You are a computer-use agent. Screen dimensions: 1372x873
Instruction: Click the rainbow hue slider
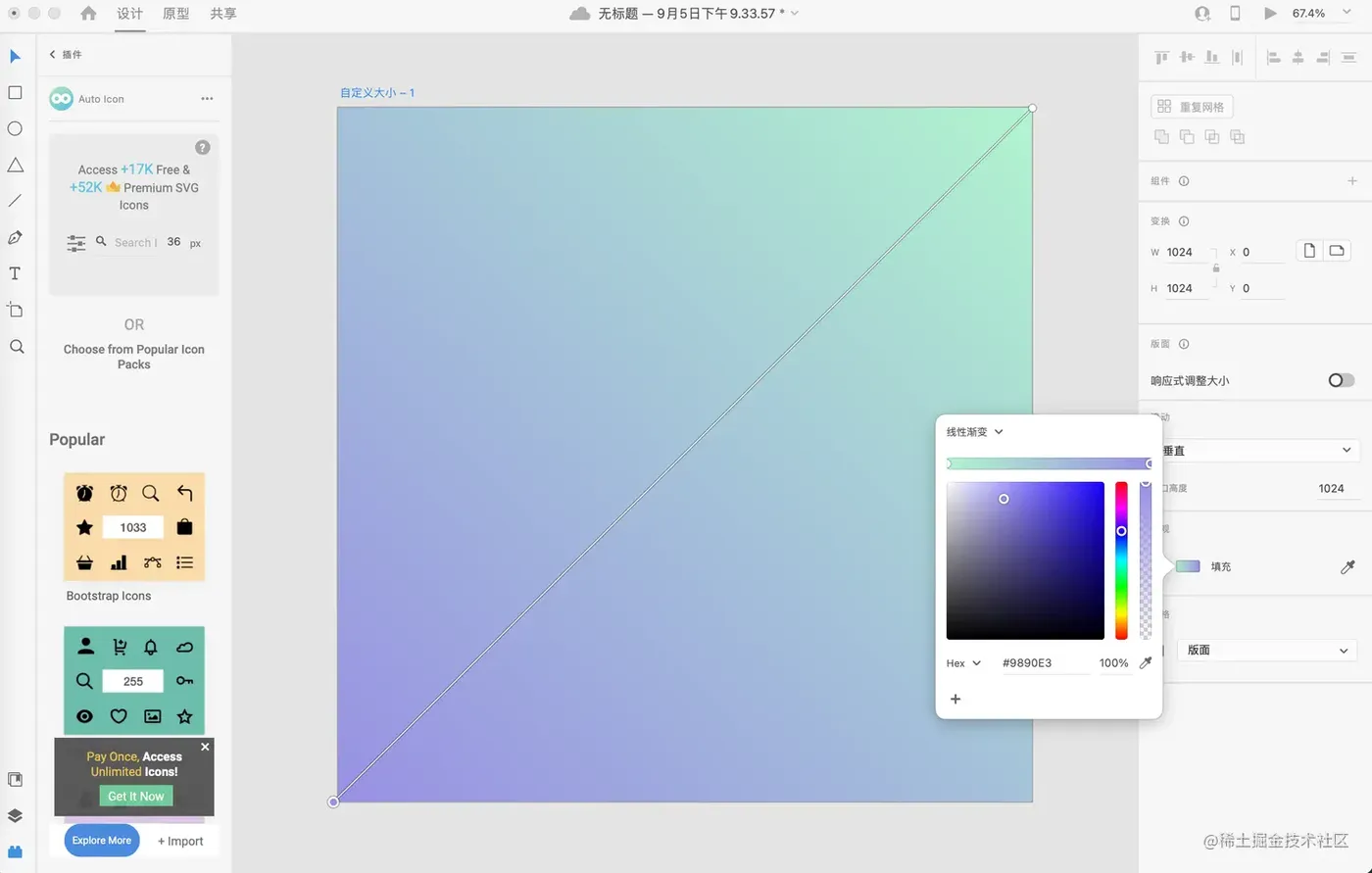click(x=1121, y=560)
